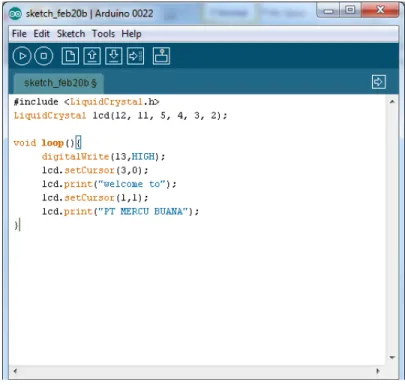Viewport: 405px width, 385px height.
Task: Click the Save sketch arrow-down icon
Action: (114, 56)
